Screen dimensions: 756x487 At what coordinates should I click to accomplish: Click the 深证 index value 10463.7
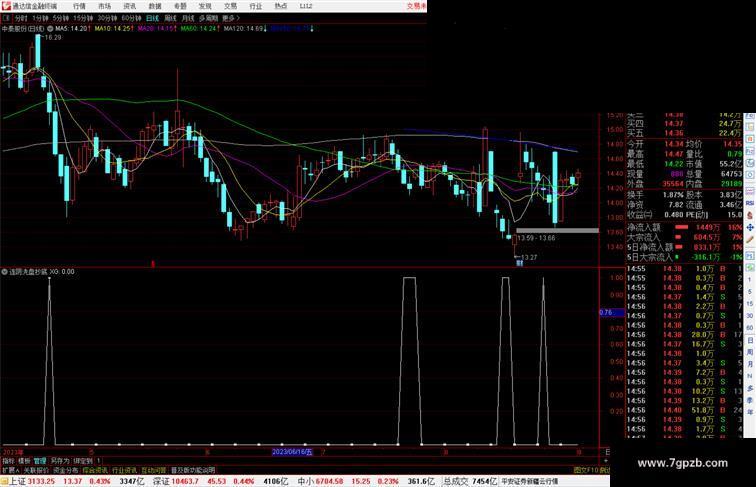[x=183, y=481]
